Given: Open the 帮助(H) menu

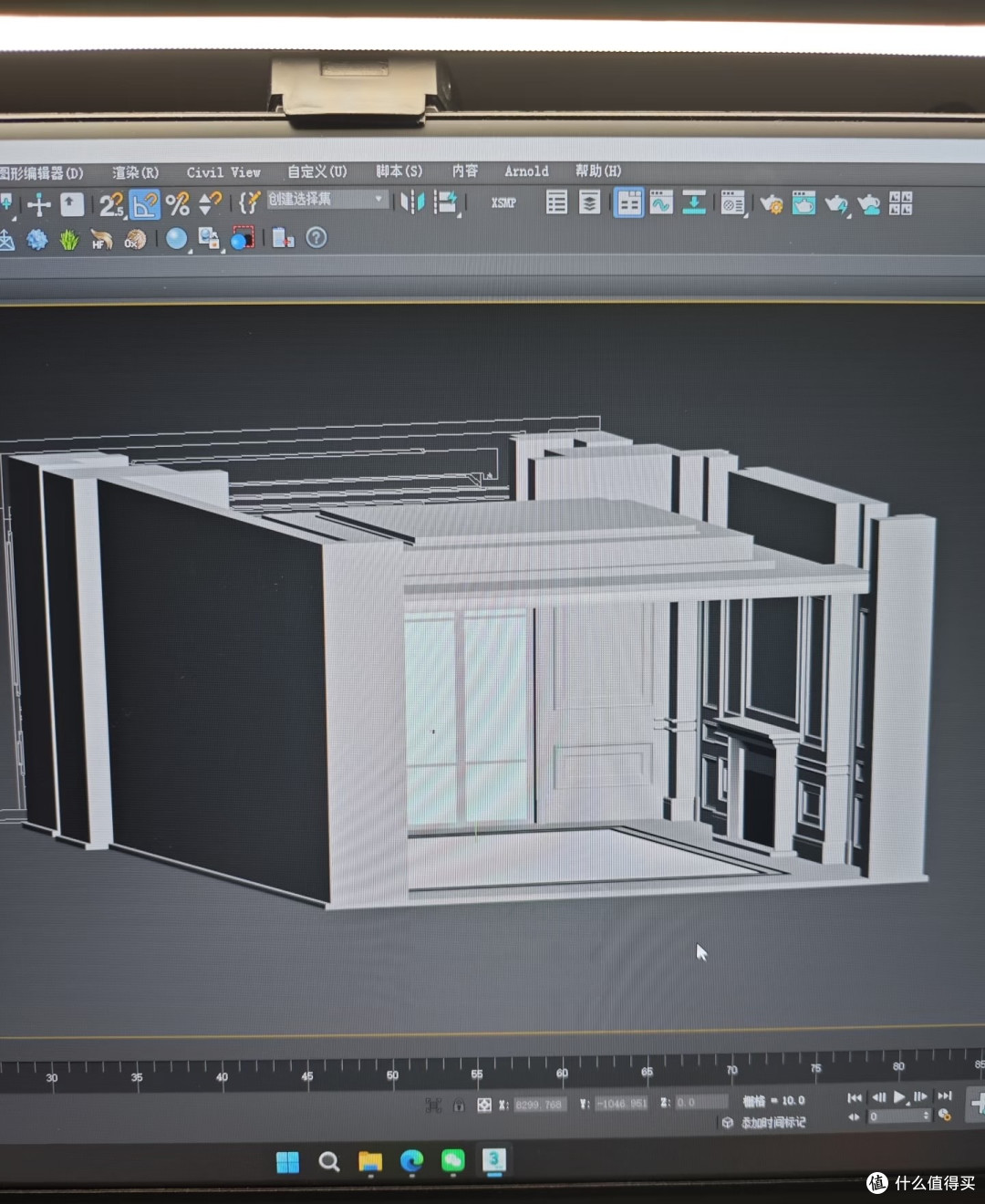Looking at the screenshot, I should pyautogui.click(x=598, y=171).
